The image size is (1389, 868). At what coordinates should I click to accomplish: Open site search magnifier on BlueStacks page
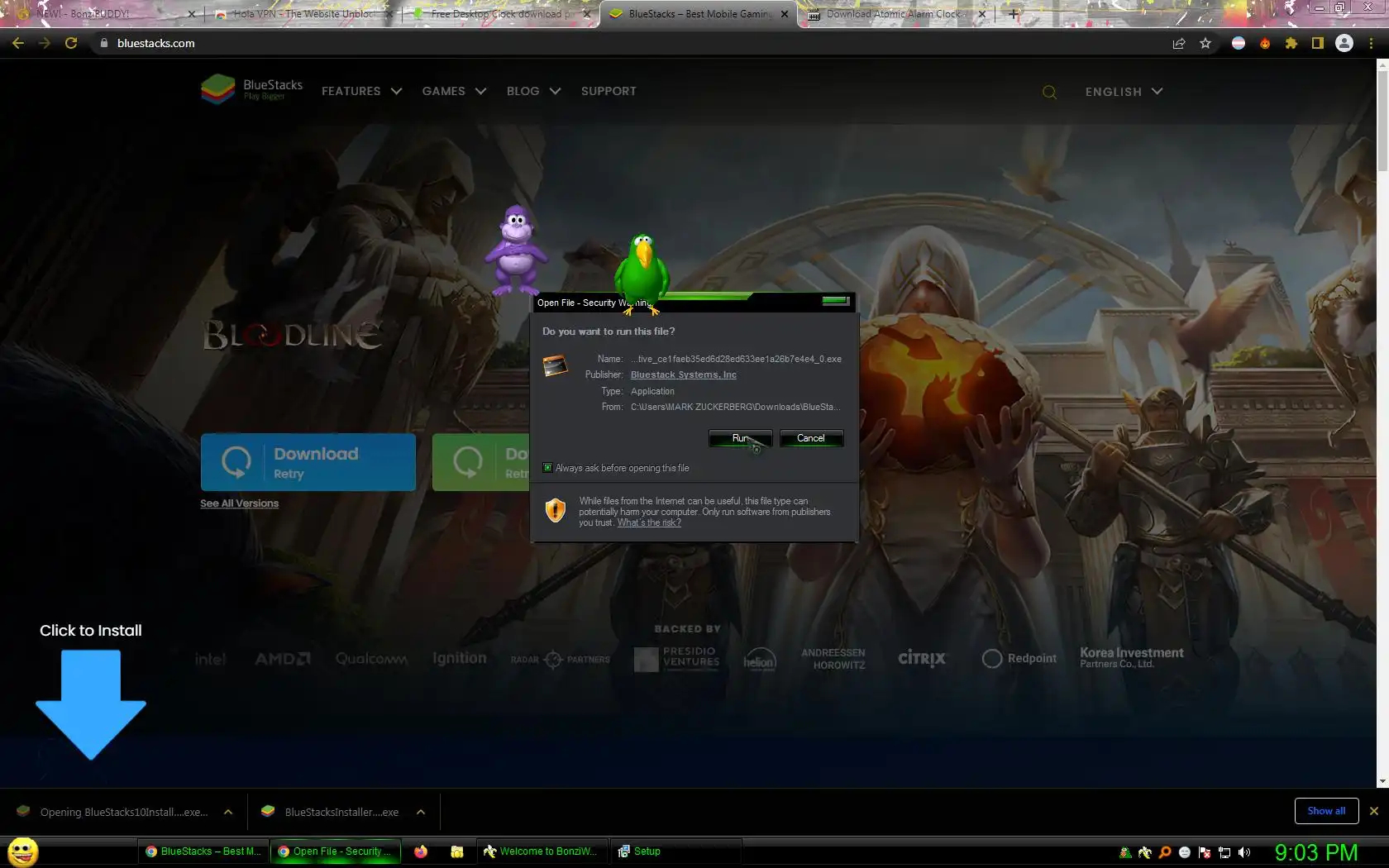(1049, 92)
